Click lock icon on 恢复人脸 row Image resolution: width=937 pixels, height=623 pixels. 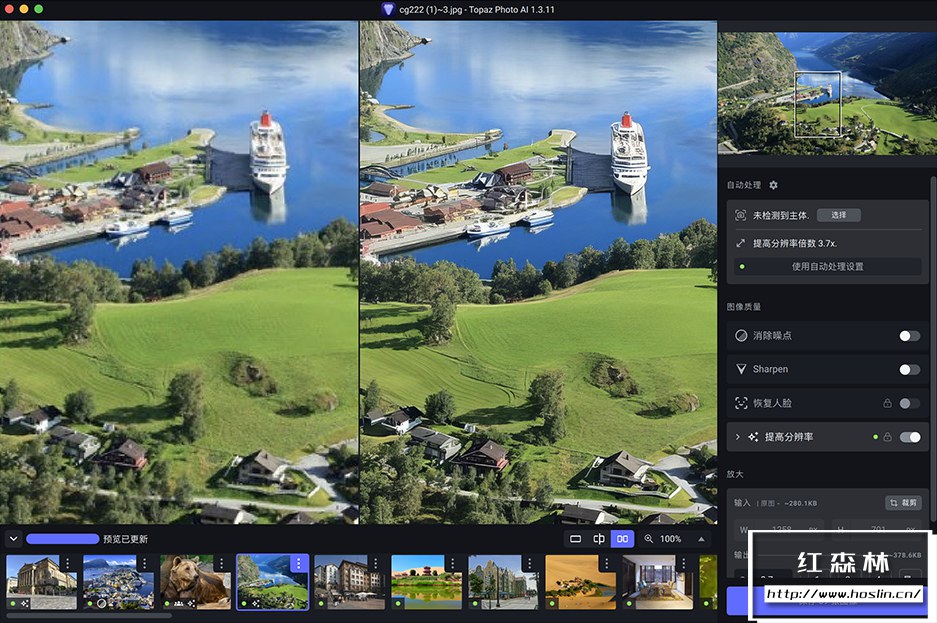887,403
